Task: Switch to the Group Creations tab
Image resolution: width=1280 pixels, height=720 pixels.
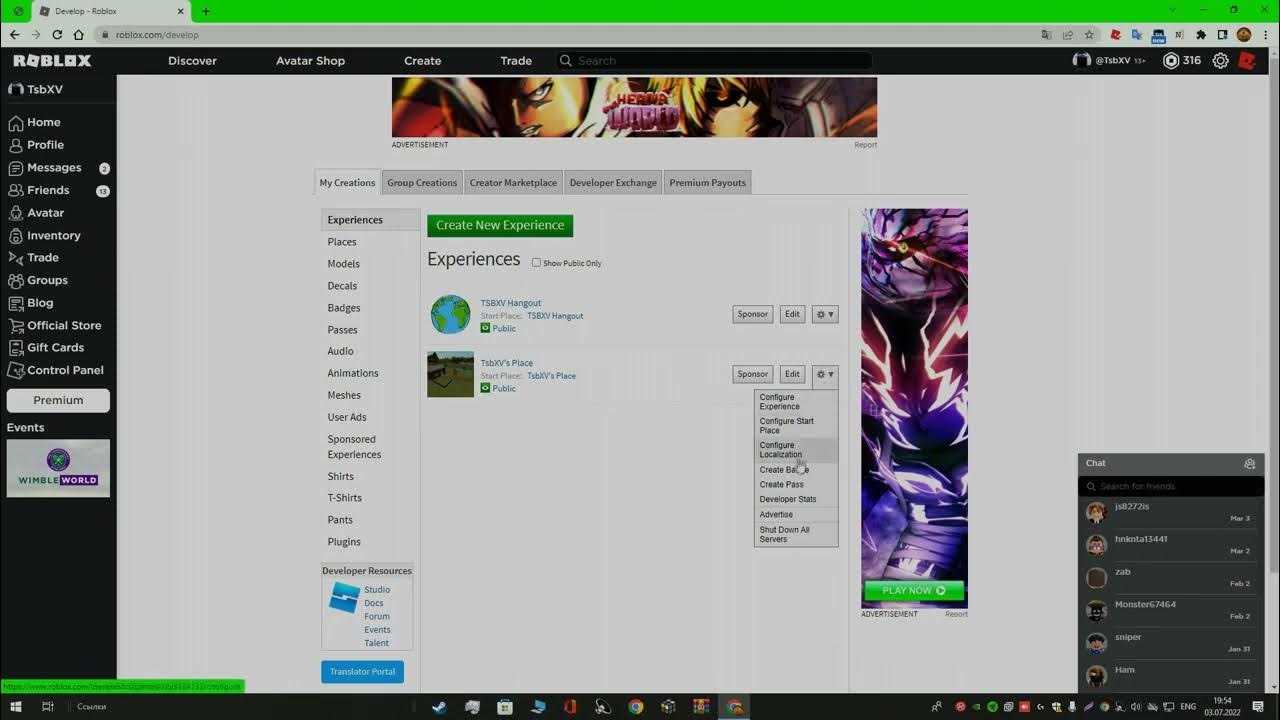Action: pos(422,183)
